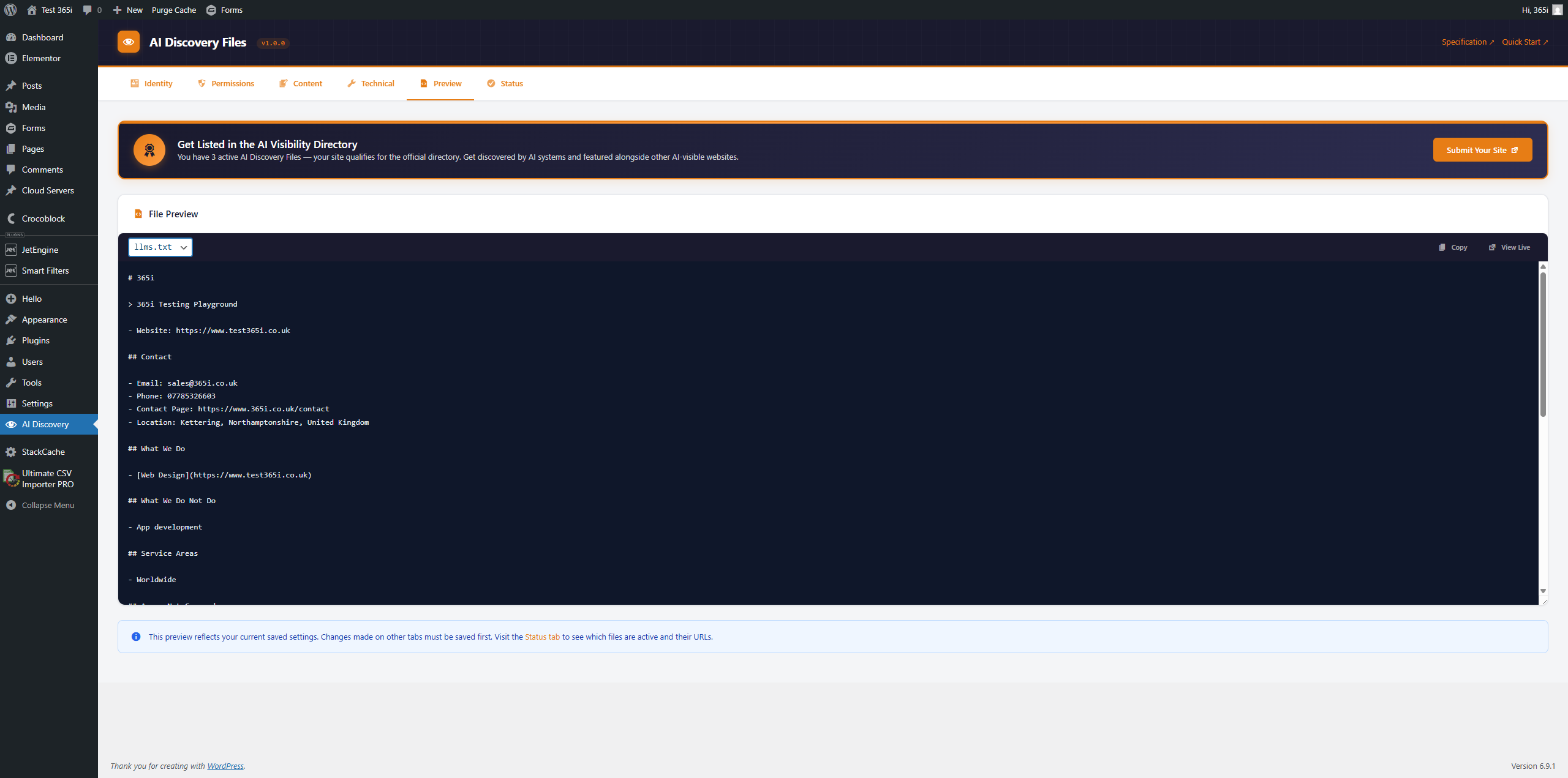This screenshot has height=778, width=1568.
Task: Click the AI Discovery eye icon in sidebar
Action: coord(11,424)
